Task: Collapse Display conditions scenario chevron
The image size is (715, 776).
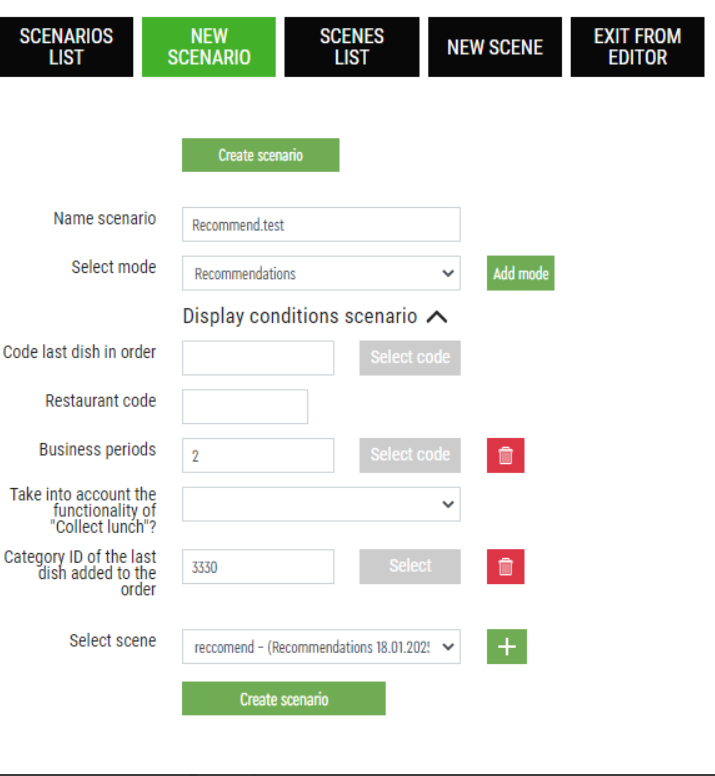Action: pos(437,316)
